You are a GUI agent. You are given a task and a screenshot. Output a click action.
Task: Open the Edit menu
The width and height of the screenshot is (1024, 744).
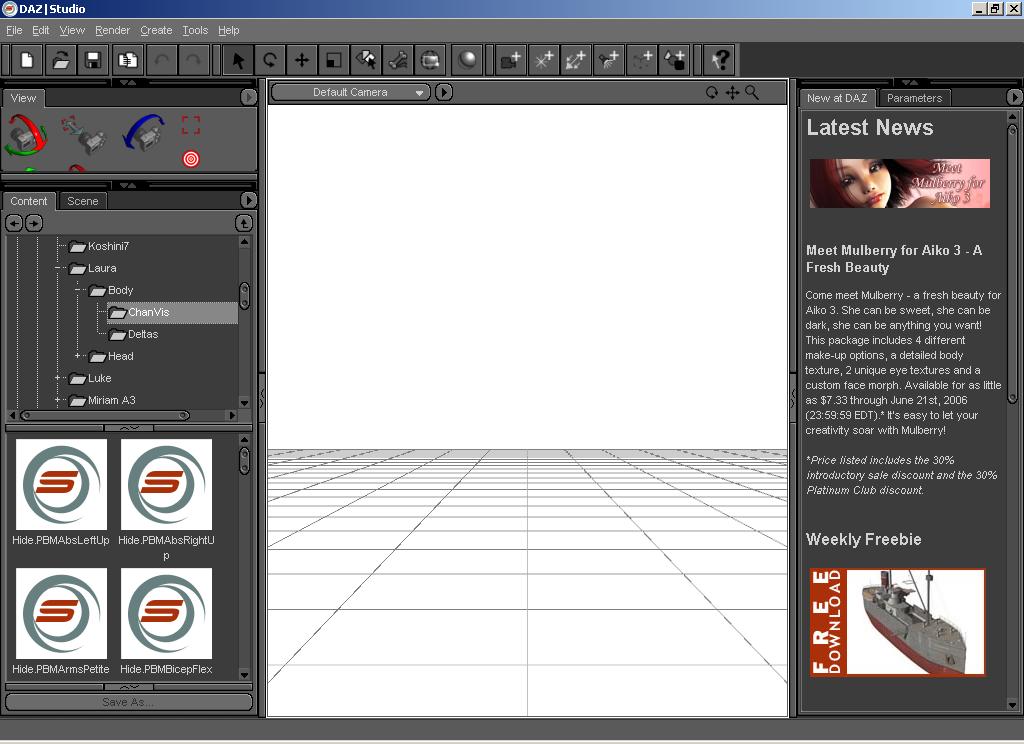40,30
